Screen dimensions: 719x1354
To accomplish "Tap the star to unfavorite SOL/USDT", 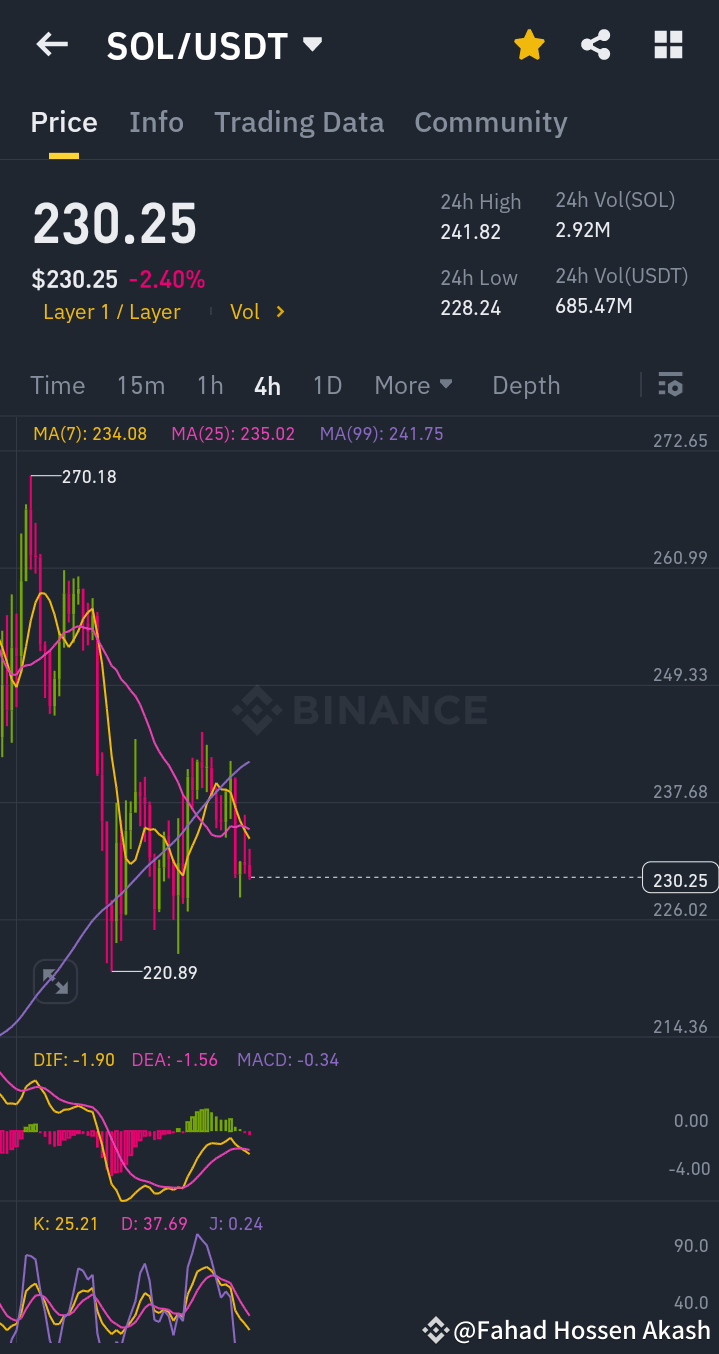I will click(x=529, y=44).
